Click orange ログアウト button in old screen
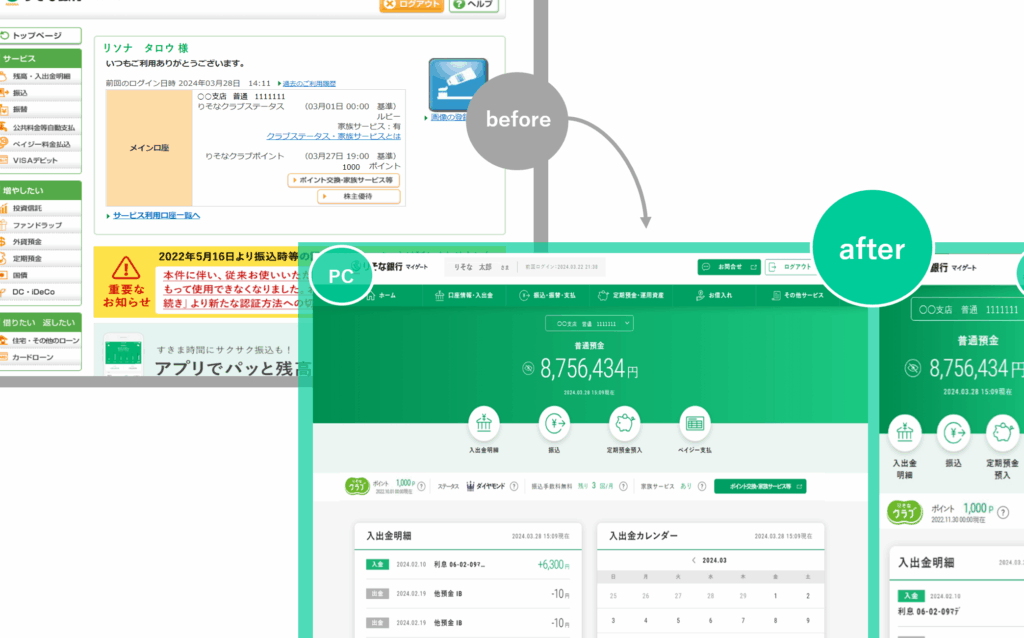The width and height of the screenshot is (1024, 638). click(x=411, y=5)
